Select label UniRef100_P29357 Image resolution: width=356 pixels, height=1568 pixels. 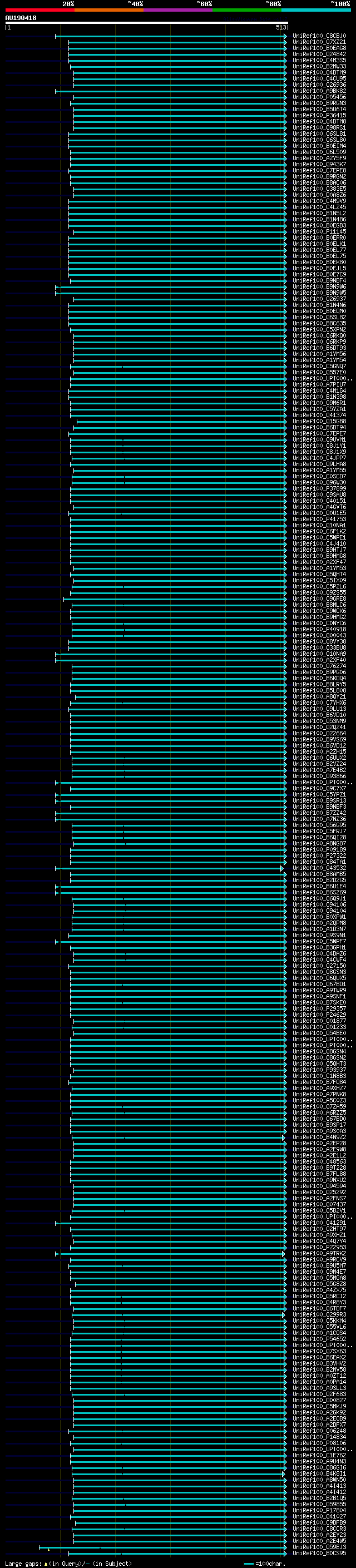pyautogui.click(x=319, y=1008)
